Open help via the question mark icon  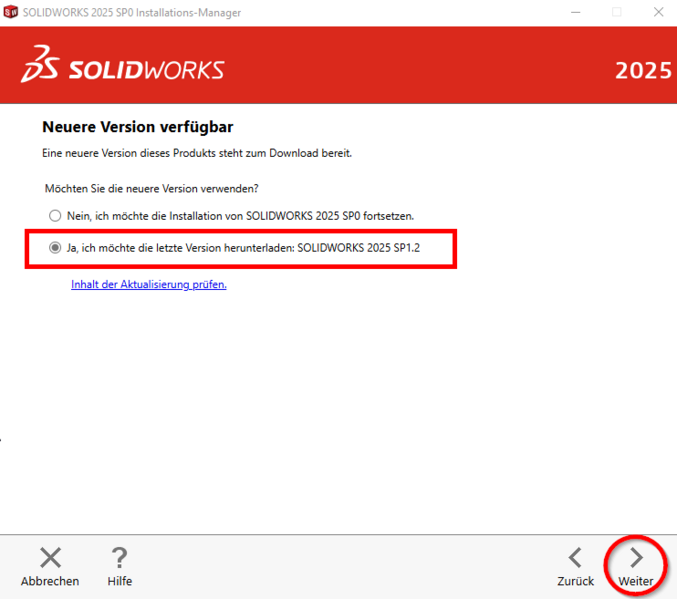(119, 557)
